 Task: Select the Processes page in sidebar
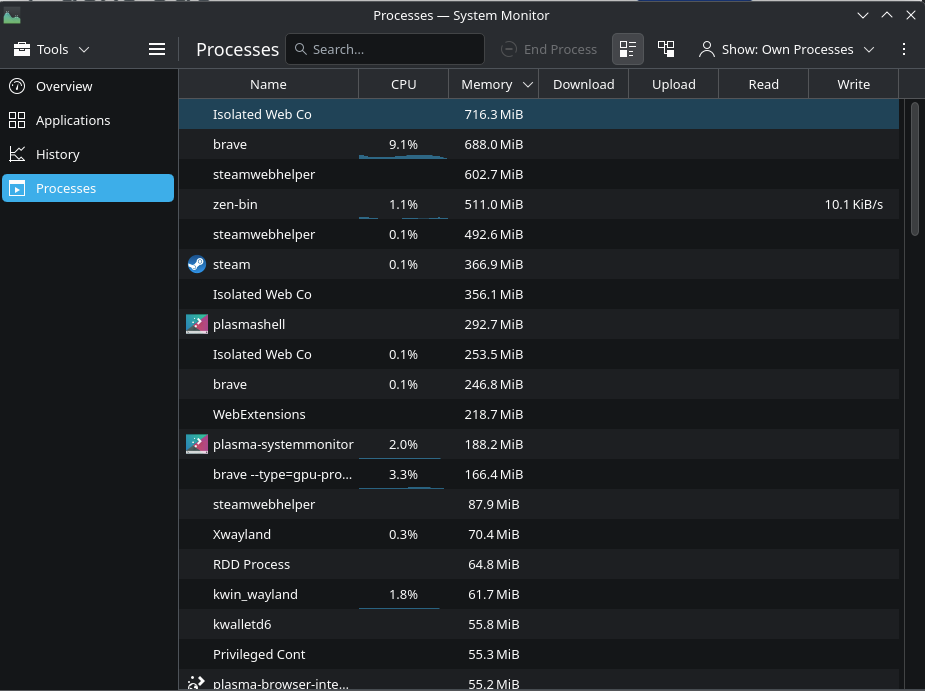(x=88, y=188)
